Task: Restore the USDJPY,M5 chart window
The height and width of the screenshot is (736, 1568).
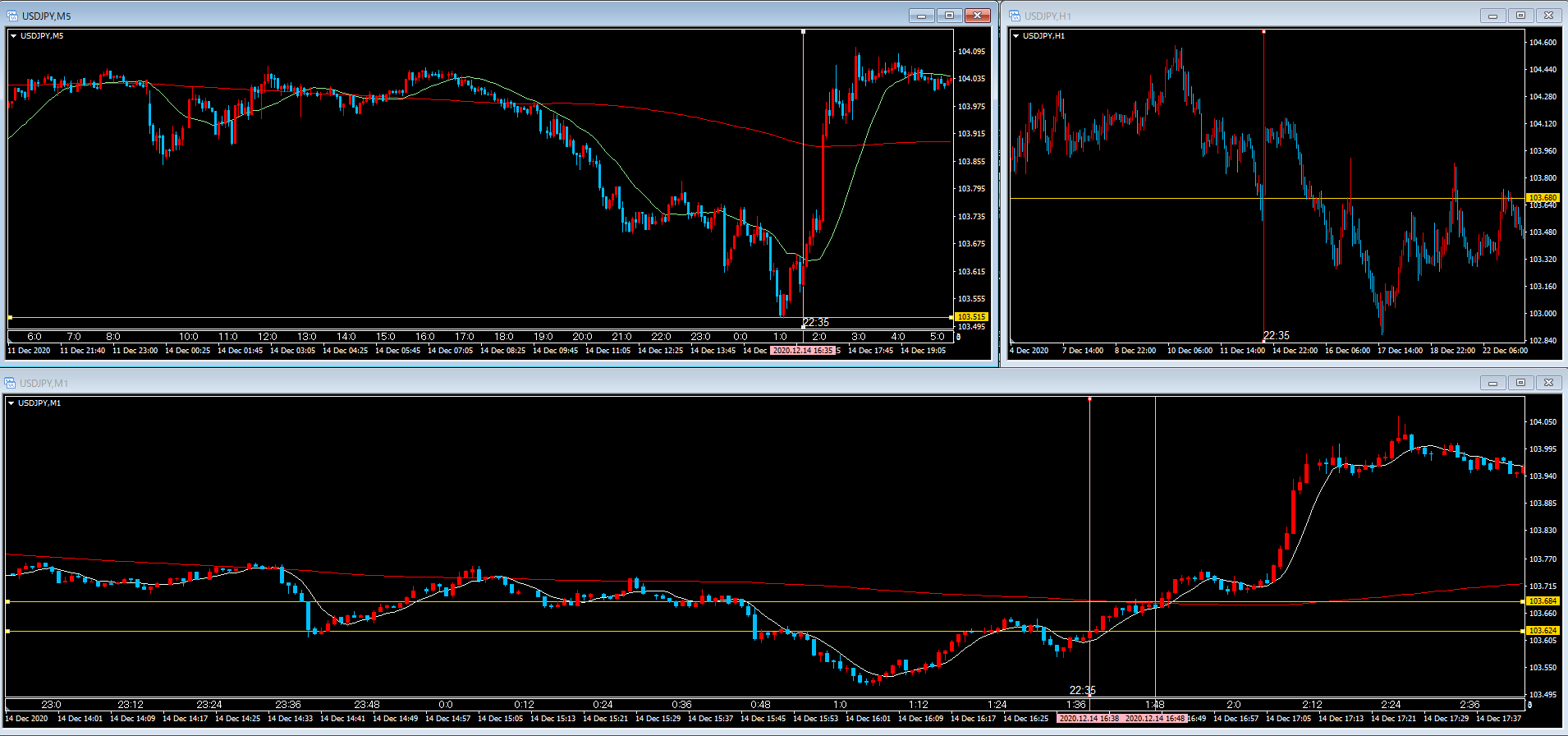Action: click(x=949, y=16)
